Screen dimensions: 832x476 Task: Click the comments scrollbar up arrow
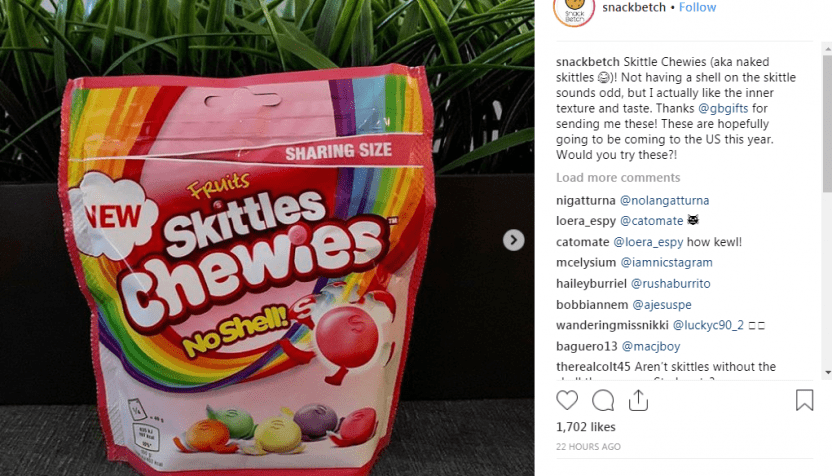click(827, 49)
